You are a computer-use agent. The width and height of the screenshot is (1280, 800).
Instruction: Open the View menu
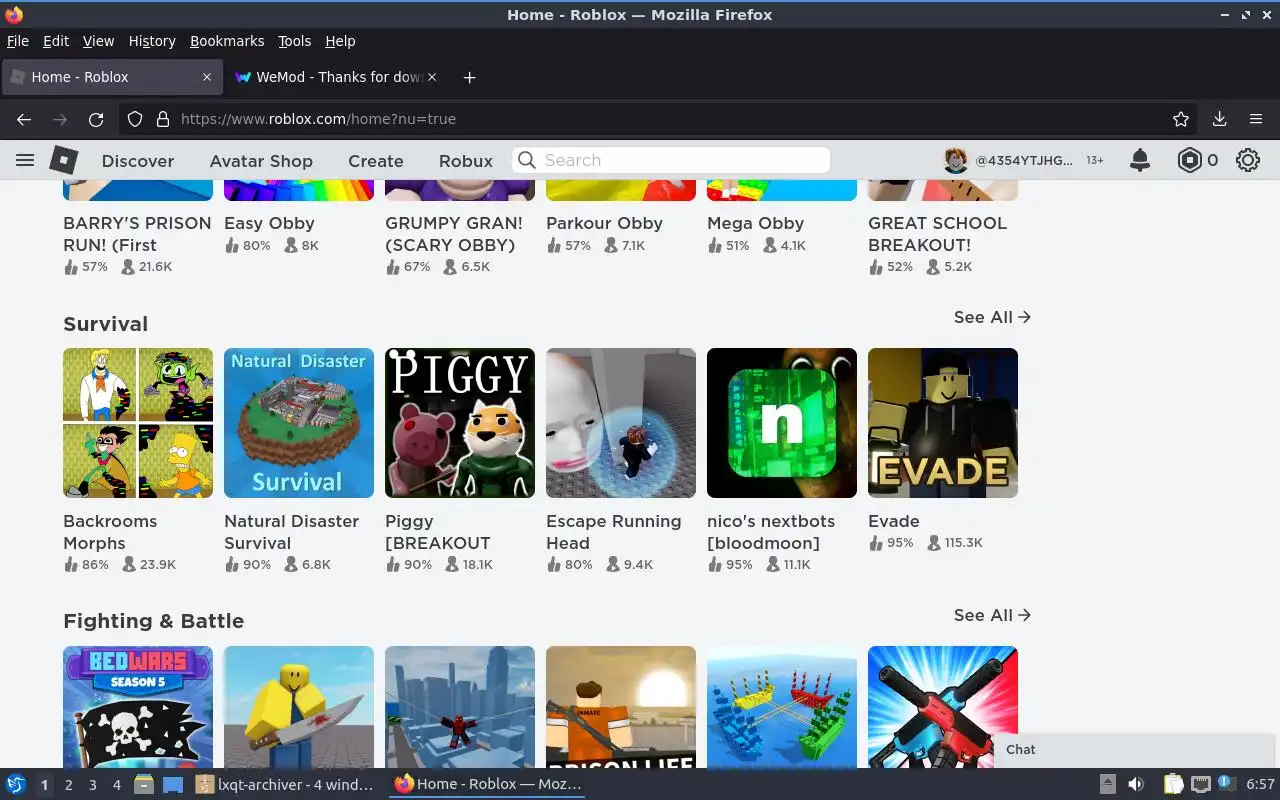tap(98, 41)
